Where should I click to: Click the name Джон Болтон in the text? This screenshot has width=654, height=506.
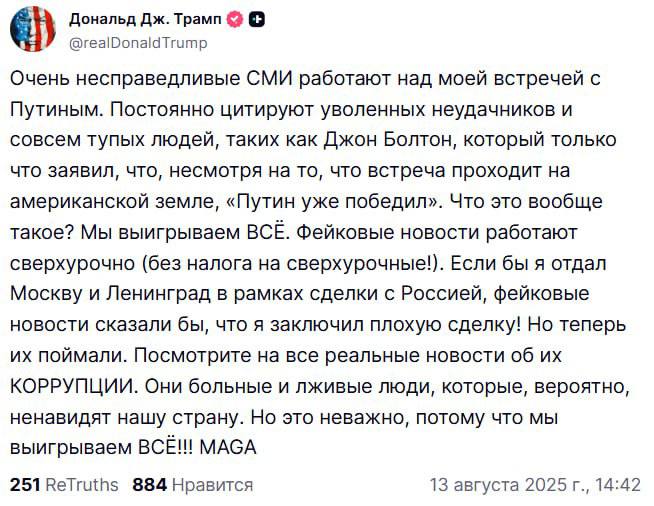[388, 140]
